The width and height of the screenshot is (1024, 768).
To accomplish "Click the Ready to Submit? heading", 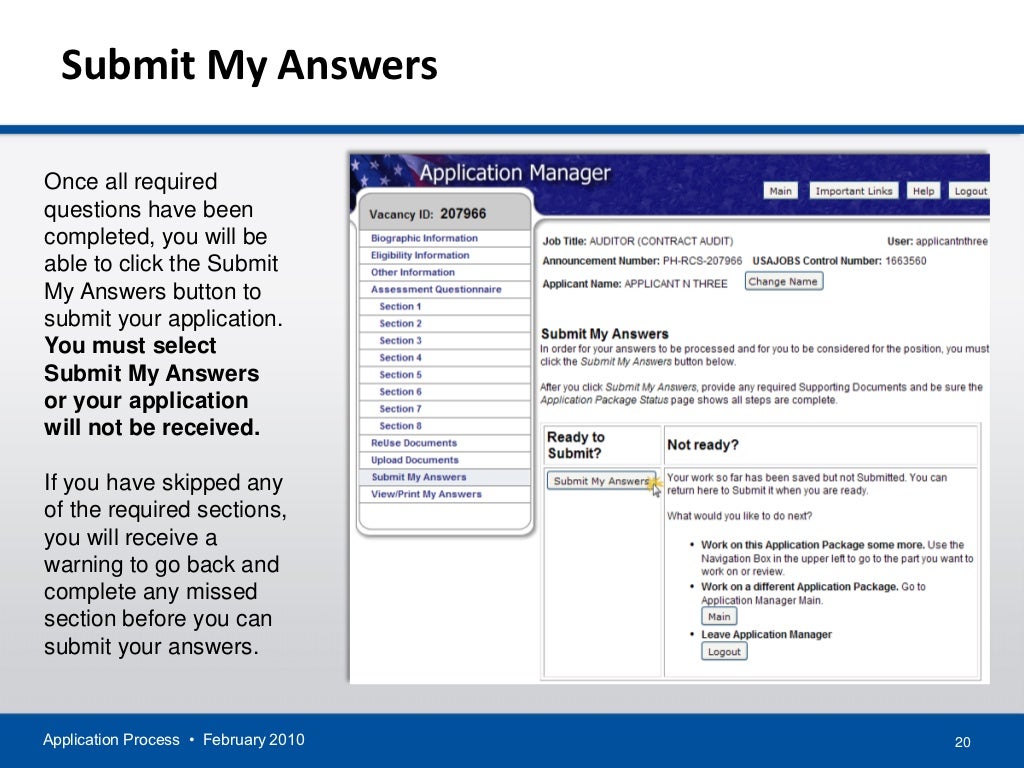I will coord(576,445).
